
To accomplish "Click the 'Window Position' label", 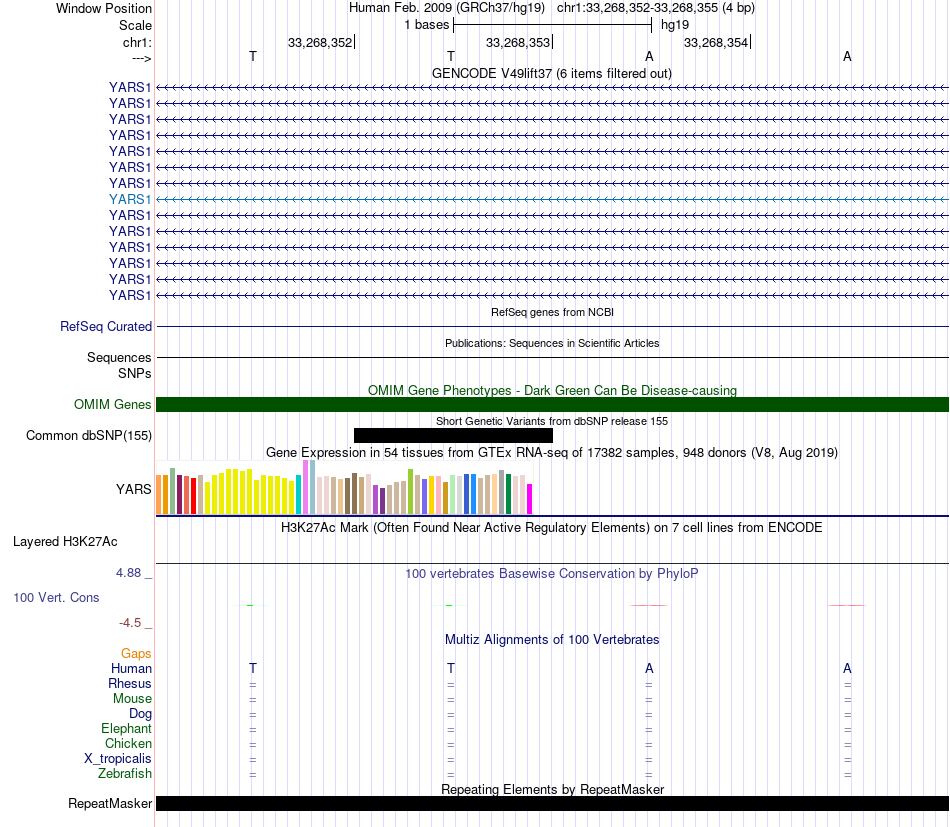I will coord(104,8).
